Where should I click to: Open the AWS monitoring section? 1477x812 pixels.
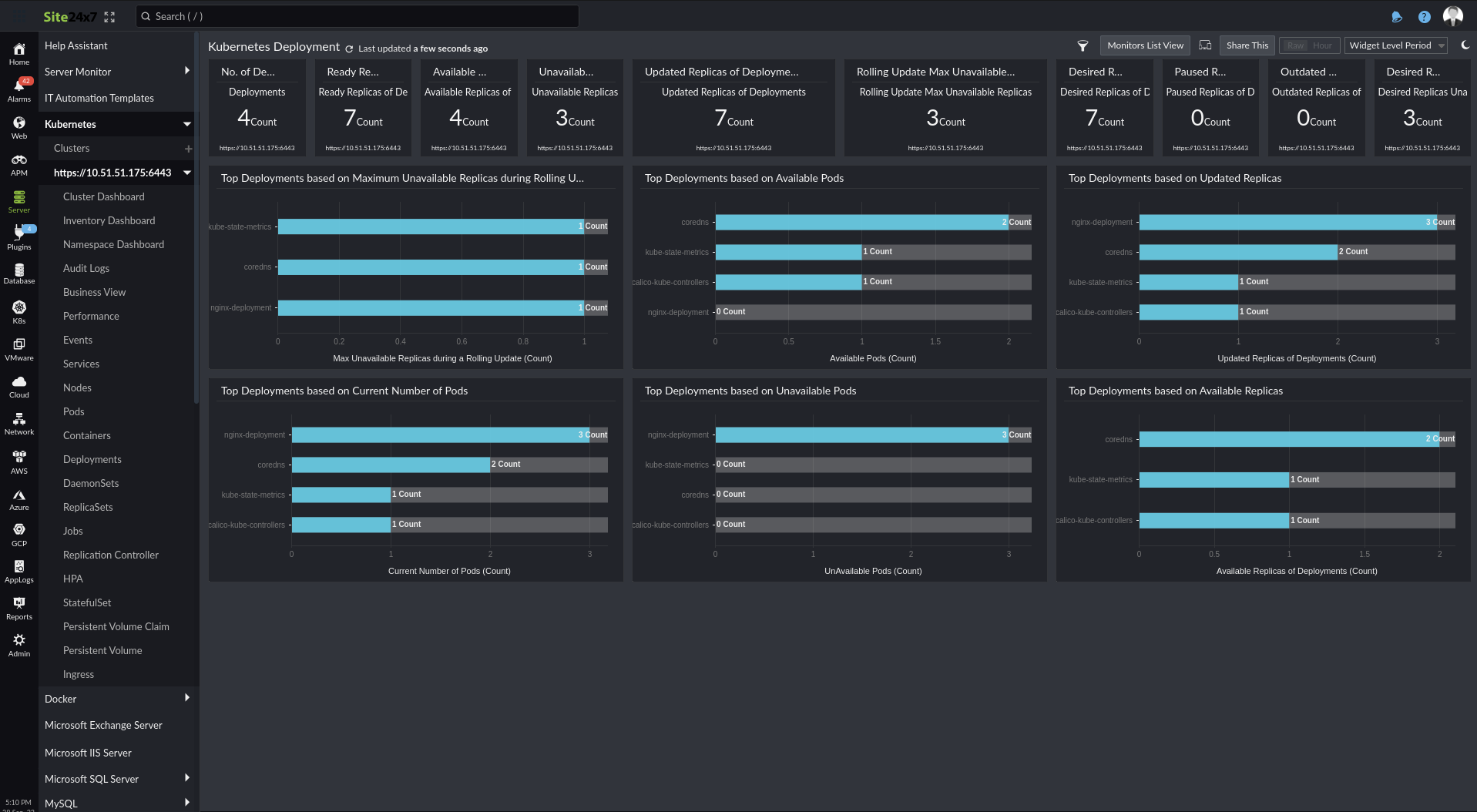pyautogui.click(x=18, y=460)
